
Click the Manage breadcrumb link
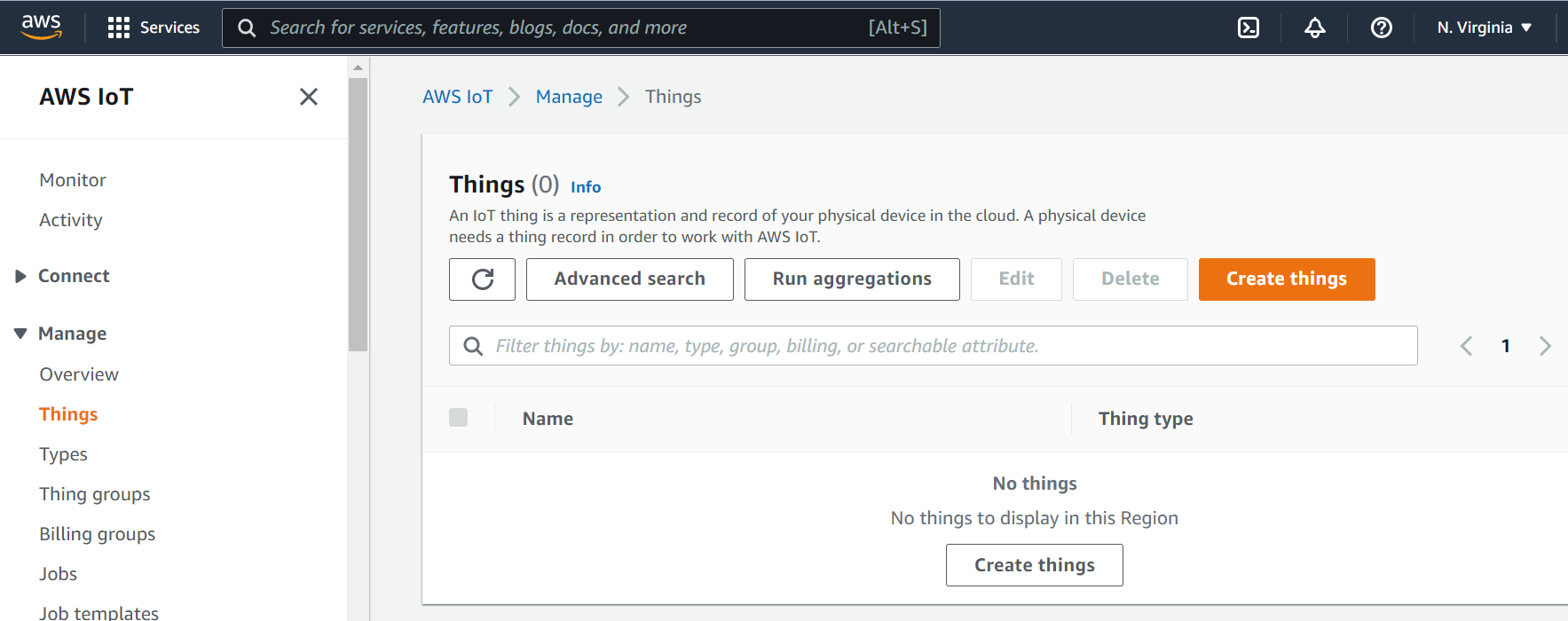(x=569, y=97)
